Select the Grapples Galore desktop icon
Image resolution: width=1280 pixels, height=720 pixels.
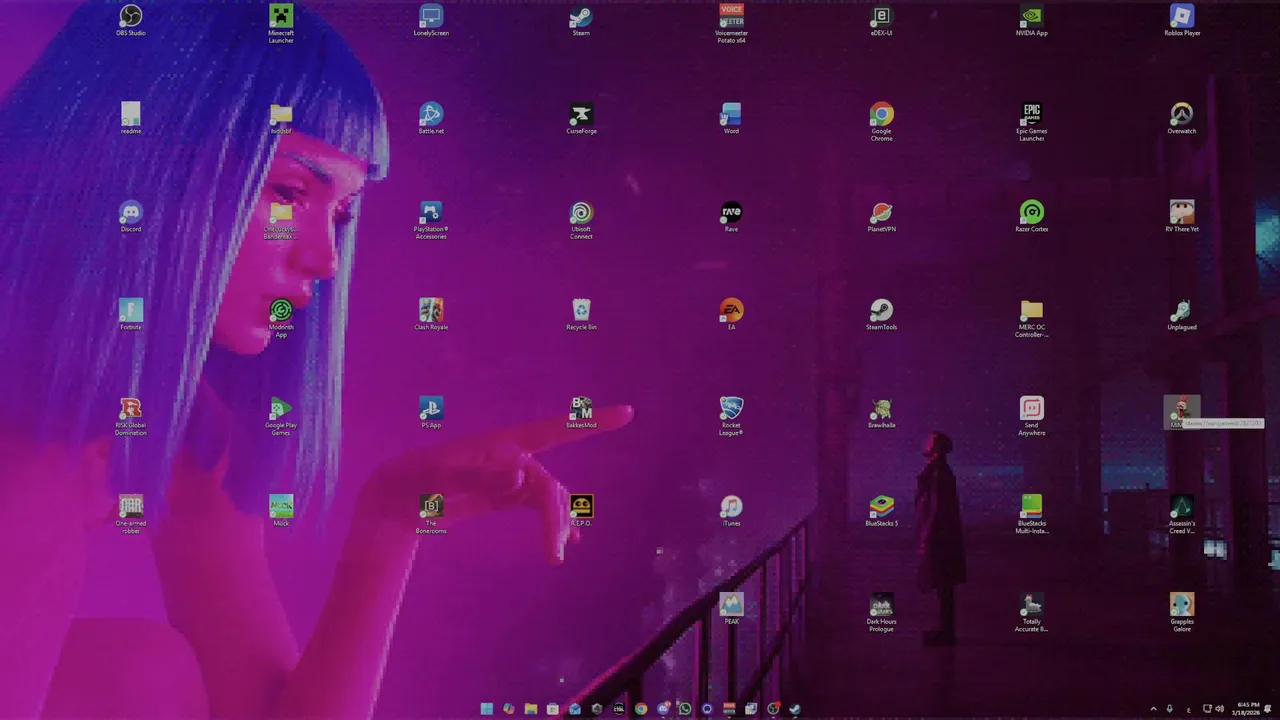(x=1182, y=612)
